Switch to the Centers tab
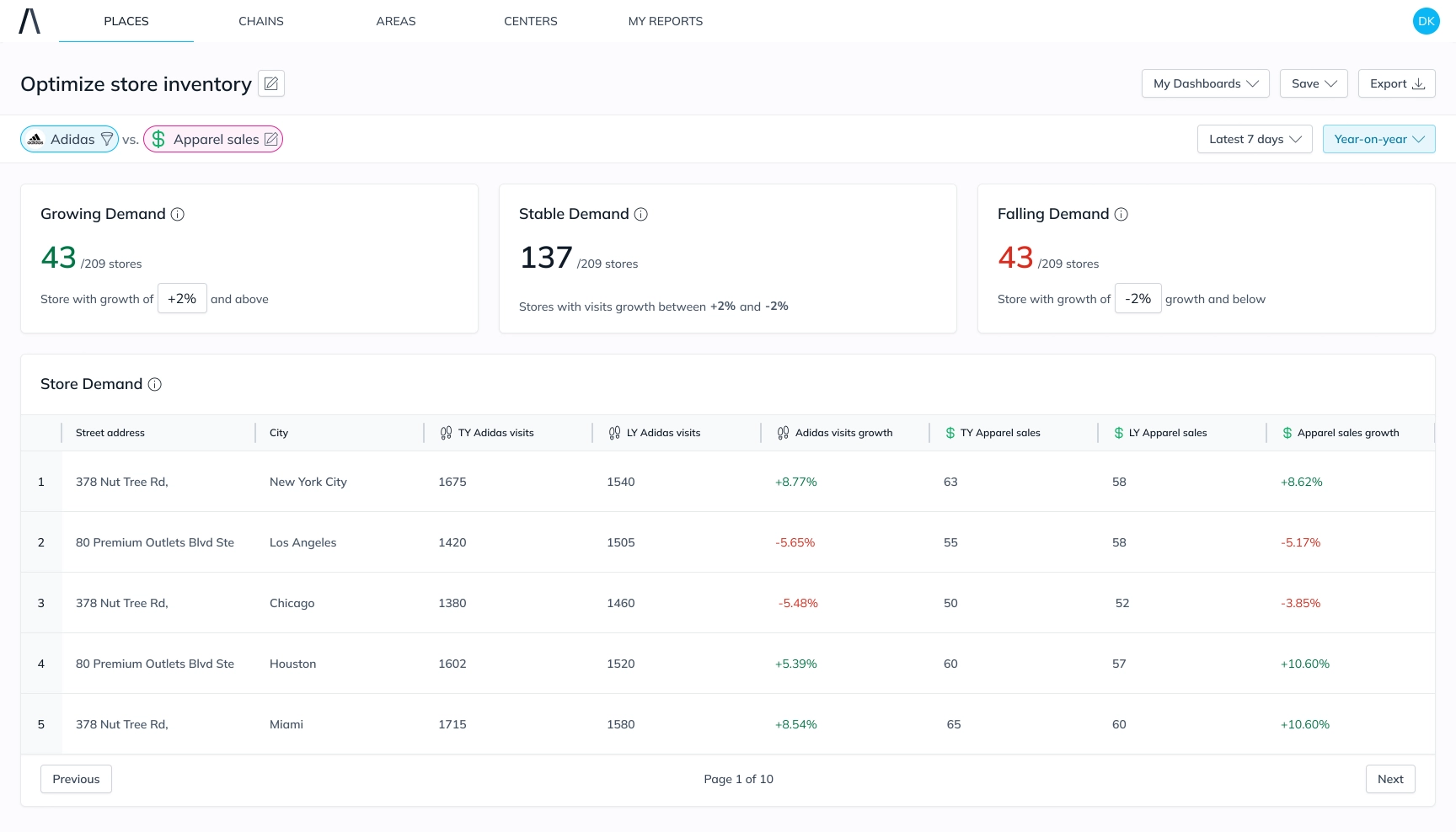This screenshot has width=1456, height=832. pyautogui.click(x=531, y=21)
